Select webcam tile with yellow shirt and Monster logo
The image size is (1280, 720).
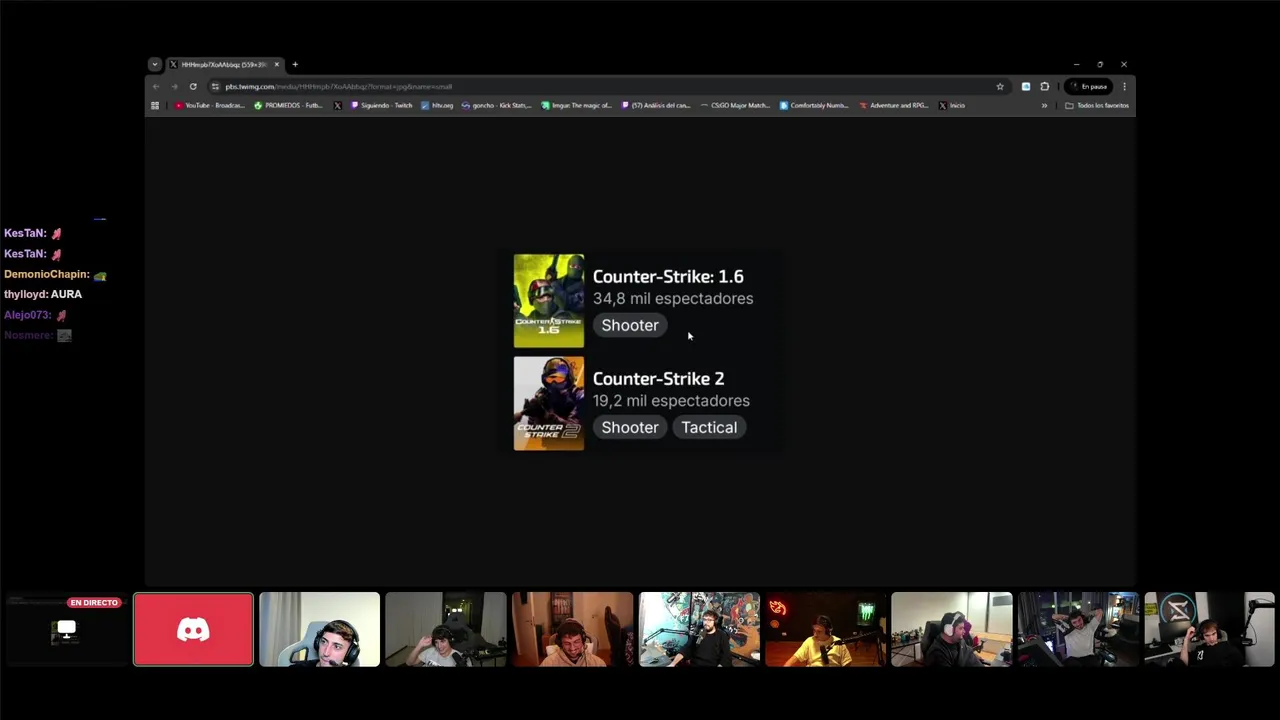(825, 629)
